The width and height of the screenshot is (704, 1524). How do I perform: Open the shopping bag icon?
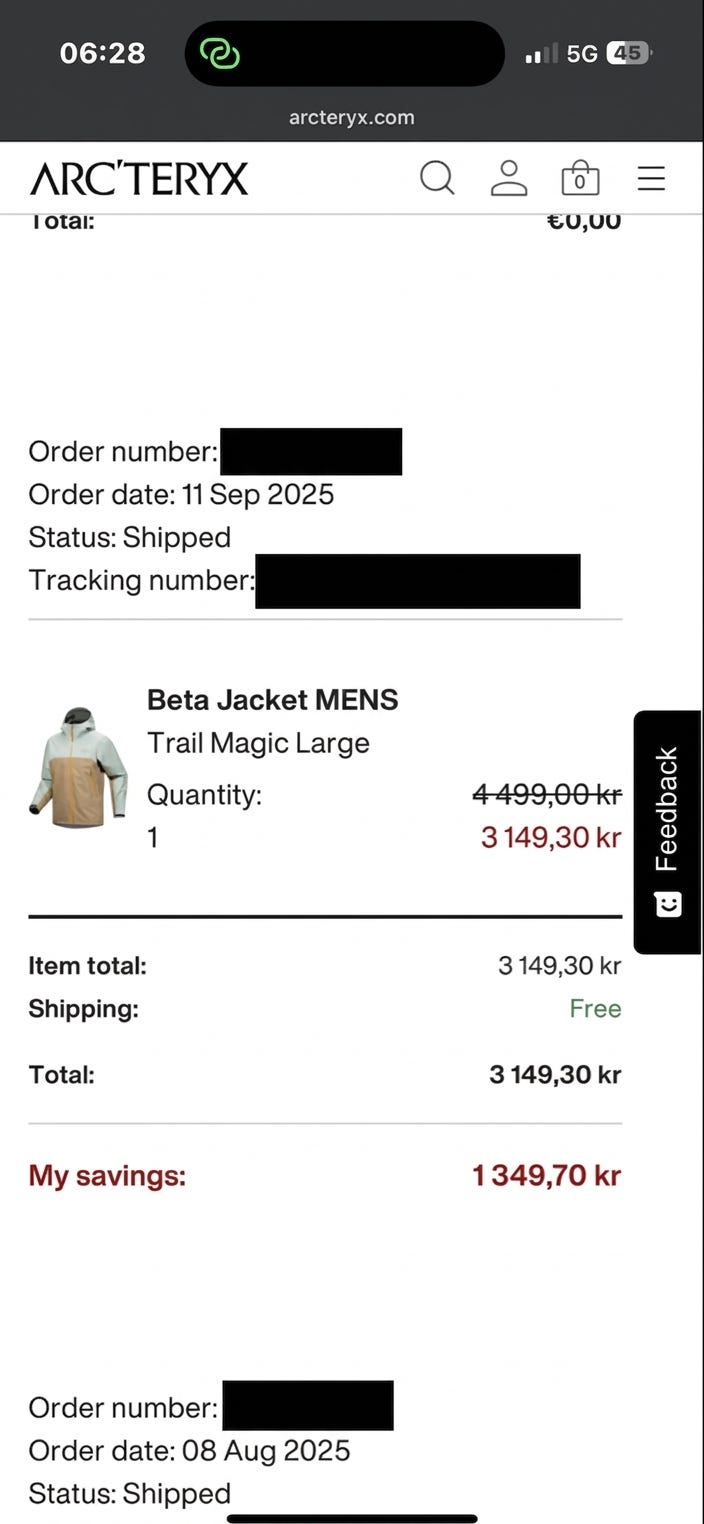click(x=580, y=179)
